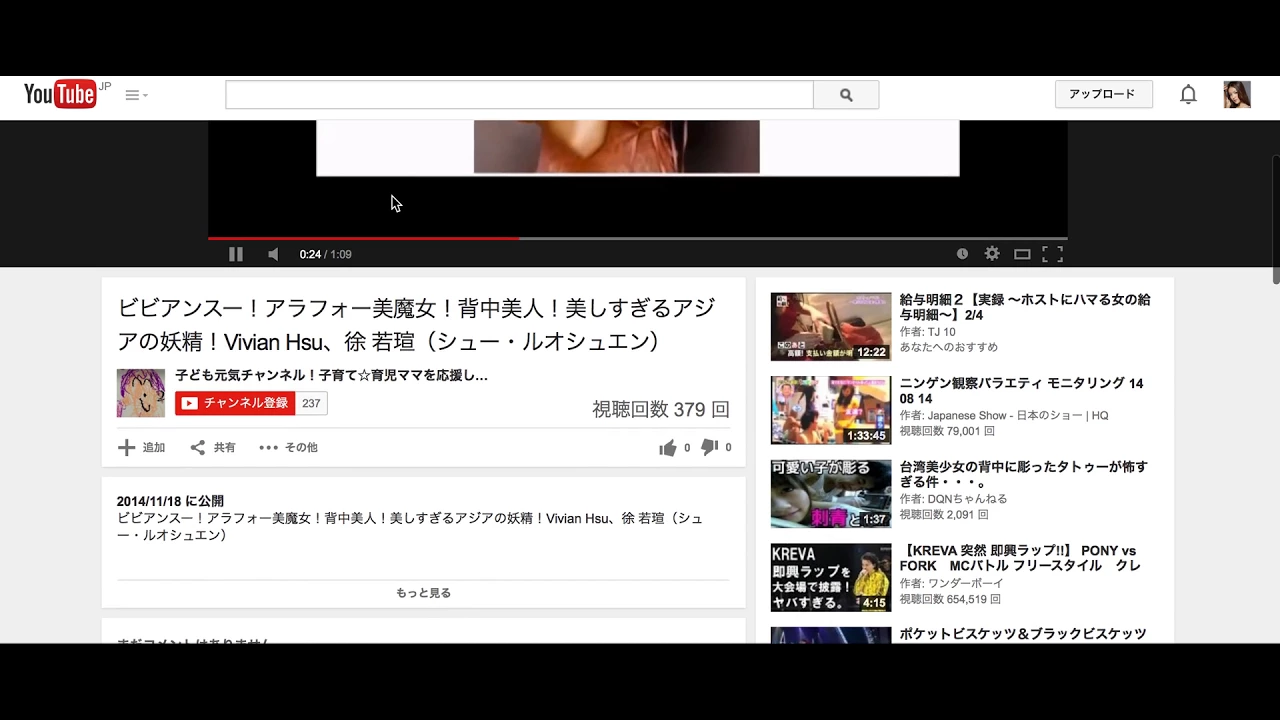Click the 2014/11/18 に公開 date text
The width and height of the screenshot is (1280, 720).
pos(170,501)
